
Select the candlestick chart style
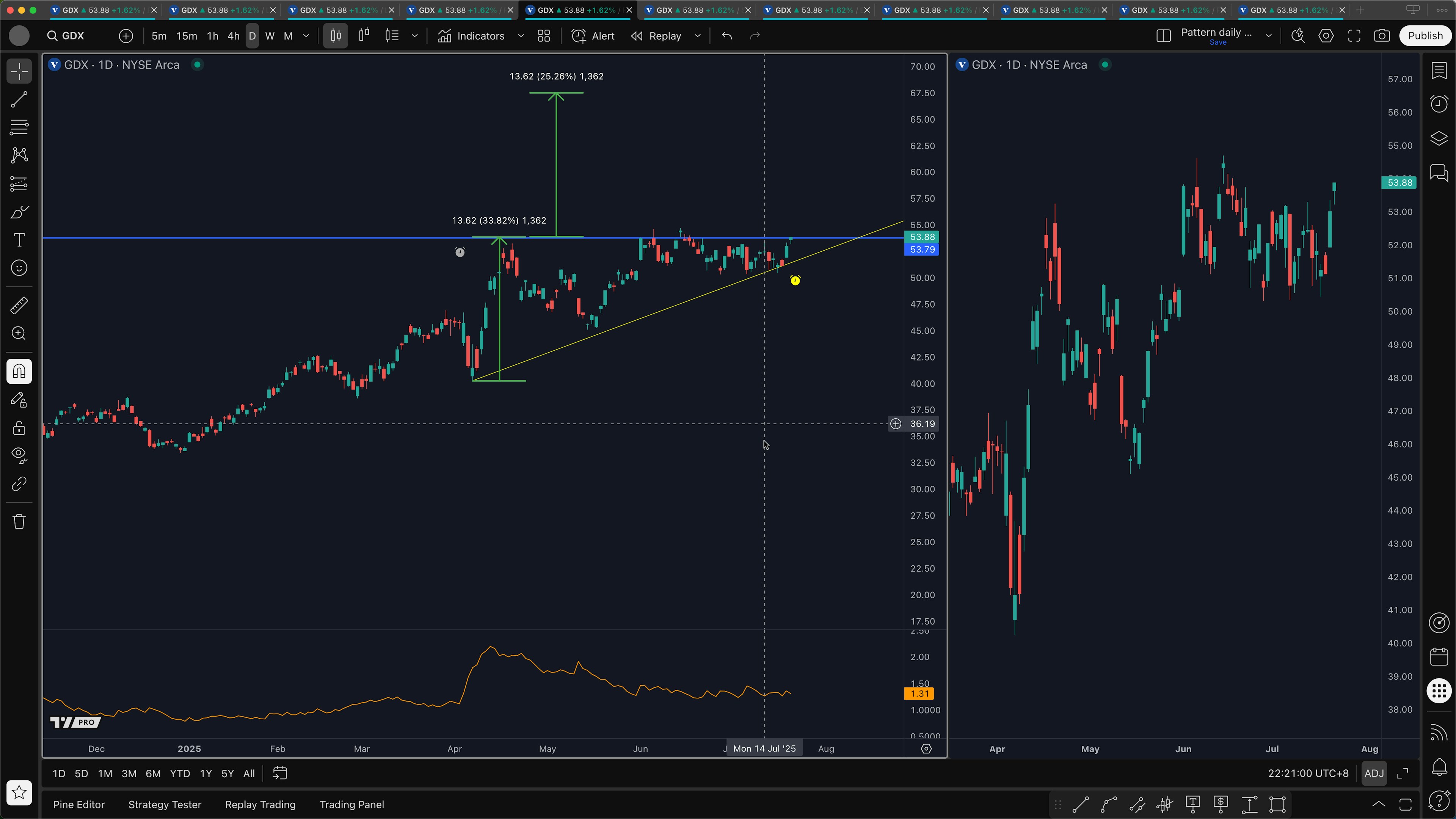point(336,36)
